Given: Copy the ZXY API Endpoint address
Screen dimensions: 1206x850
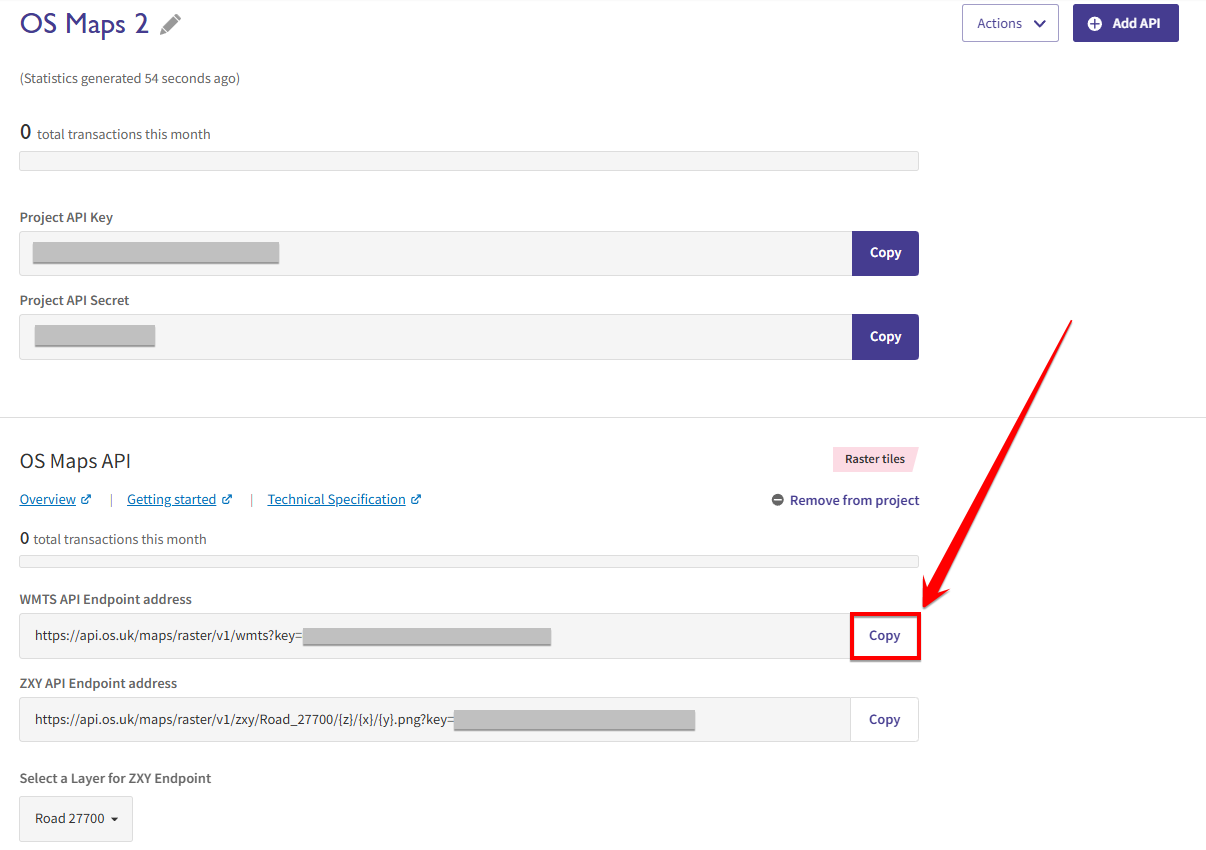Looking at the screenshot, I should tap(884, 720).
